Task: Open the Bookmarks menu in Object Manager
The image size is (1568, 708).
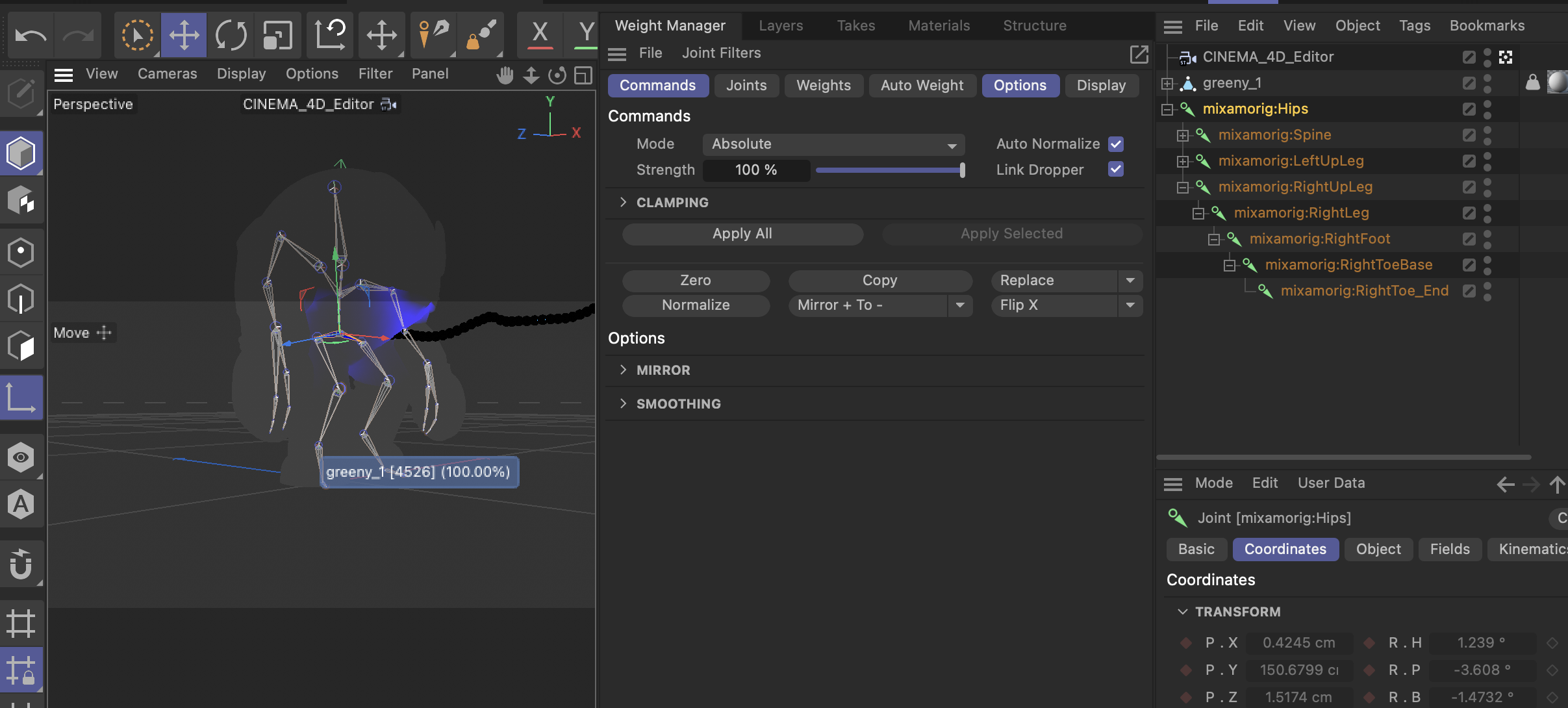Action: 1487,26
